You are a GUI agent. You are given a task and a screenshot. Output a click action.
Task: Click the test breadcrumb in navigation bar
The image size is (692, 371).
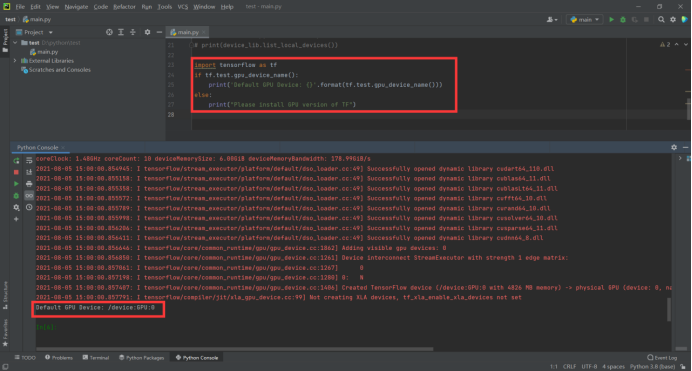click(x=10, y=19)
